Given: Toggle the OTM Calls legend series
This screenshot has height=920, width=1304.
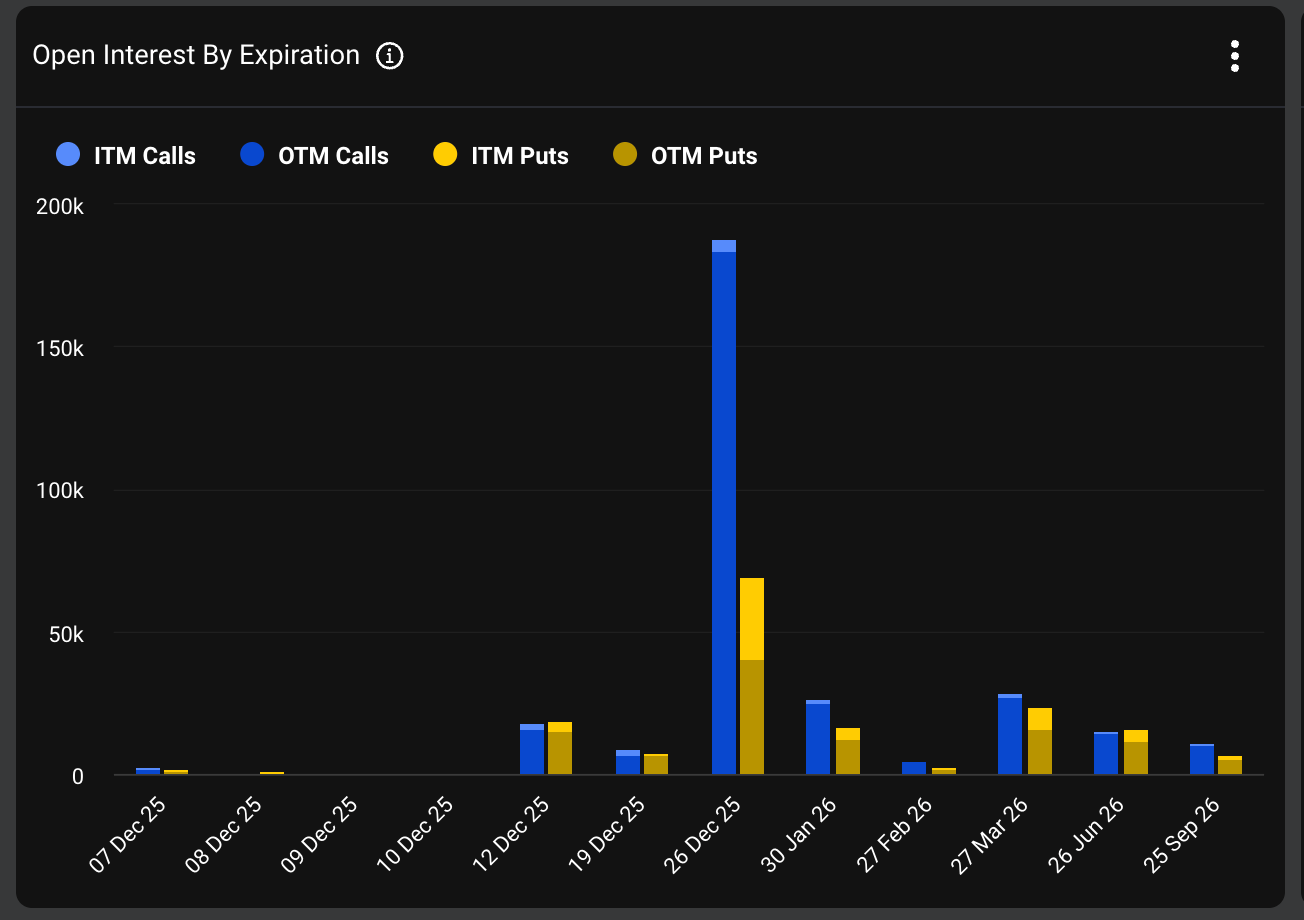Looking at the screenshot, I should (333, 156).
